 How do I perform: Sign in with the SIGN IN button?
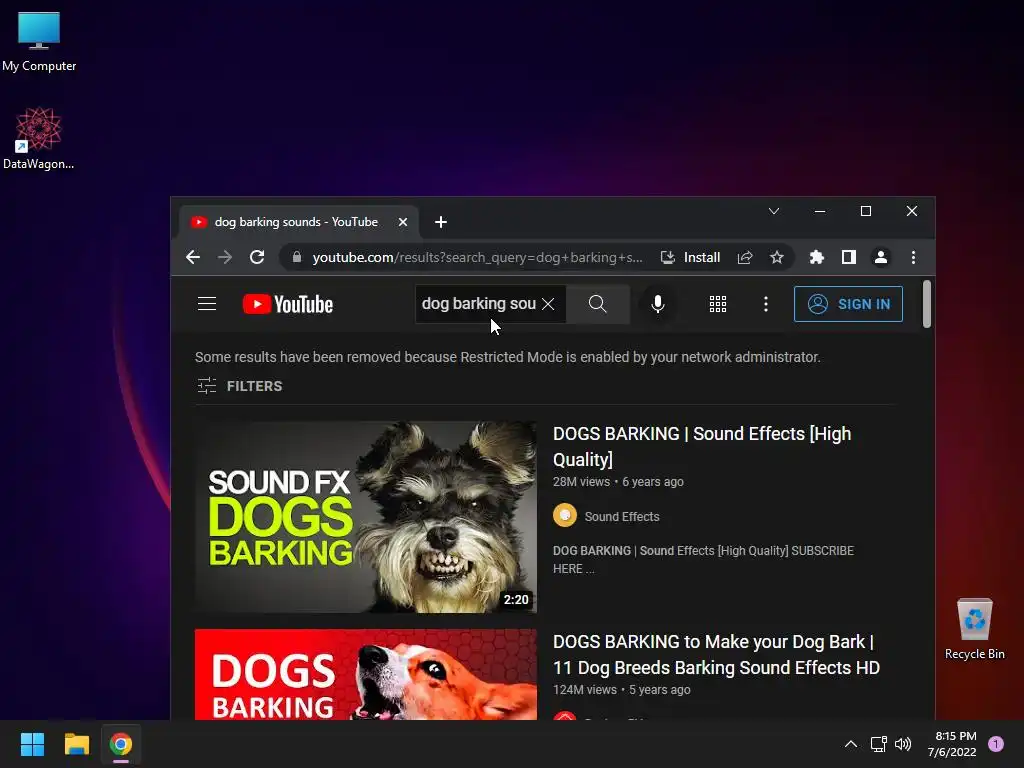pos(848,304)
